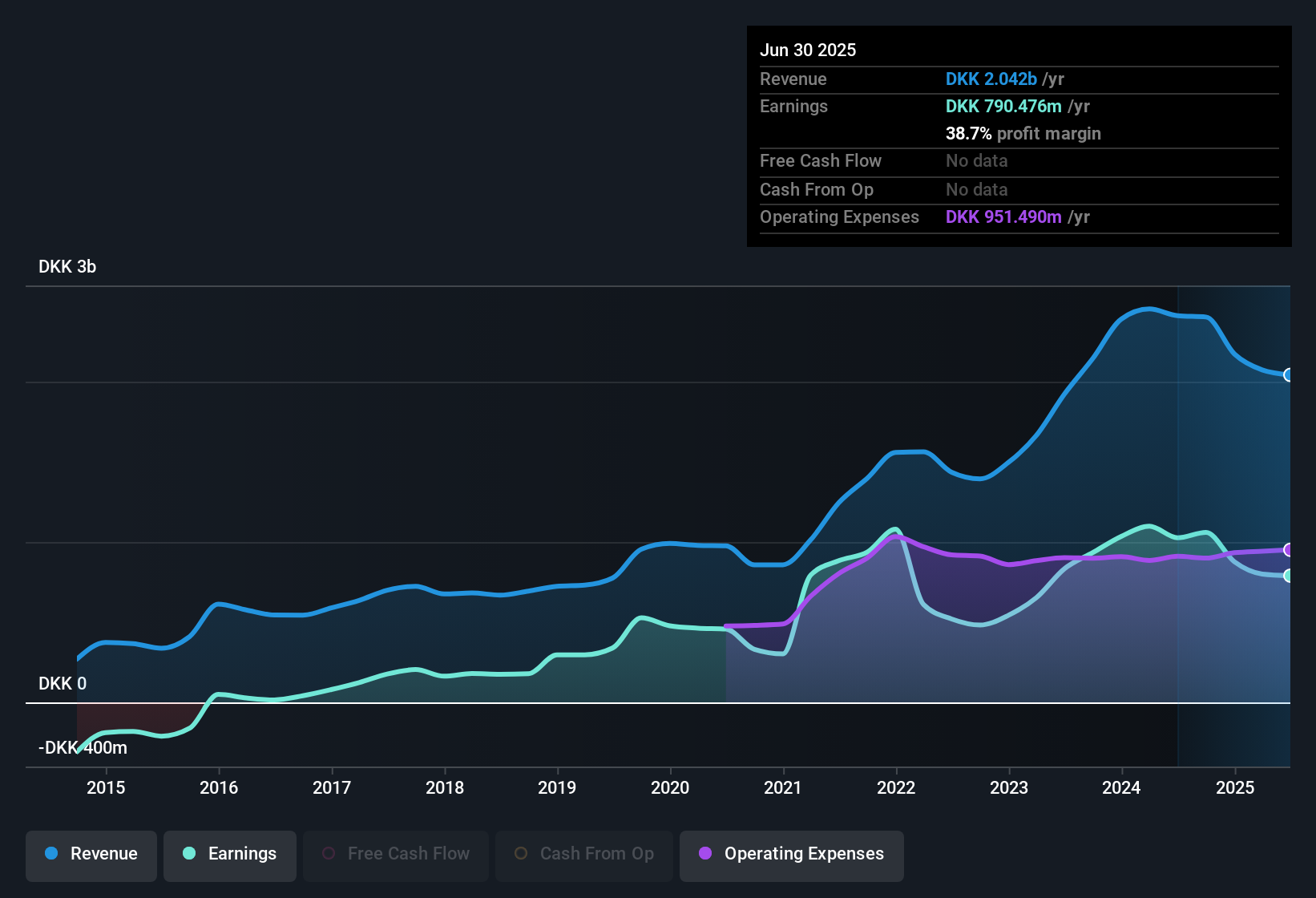
Task: Click the 2020 x-axis label
Action: tap(670, 787)
